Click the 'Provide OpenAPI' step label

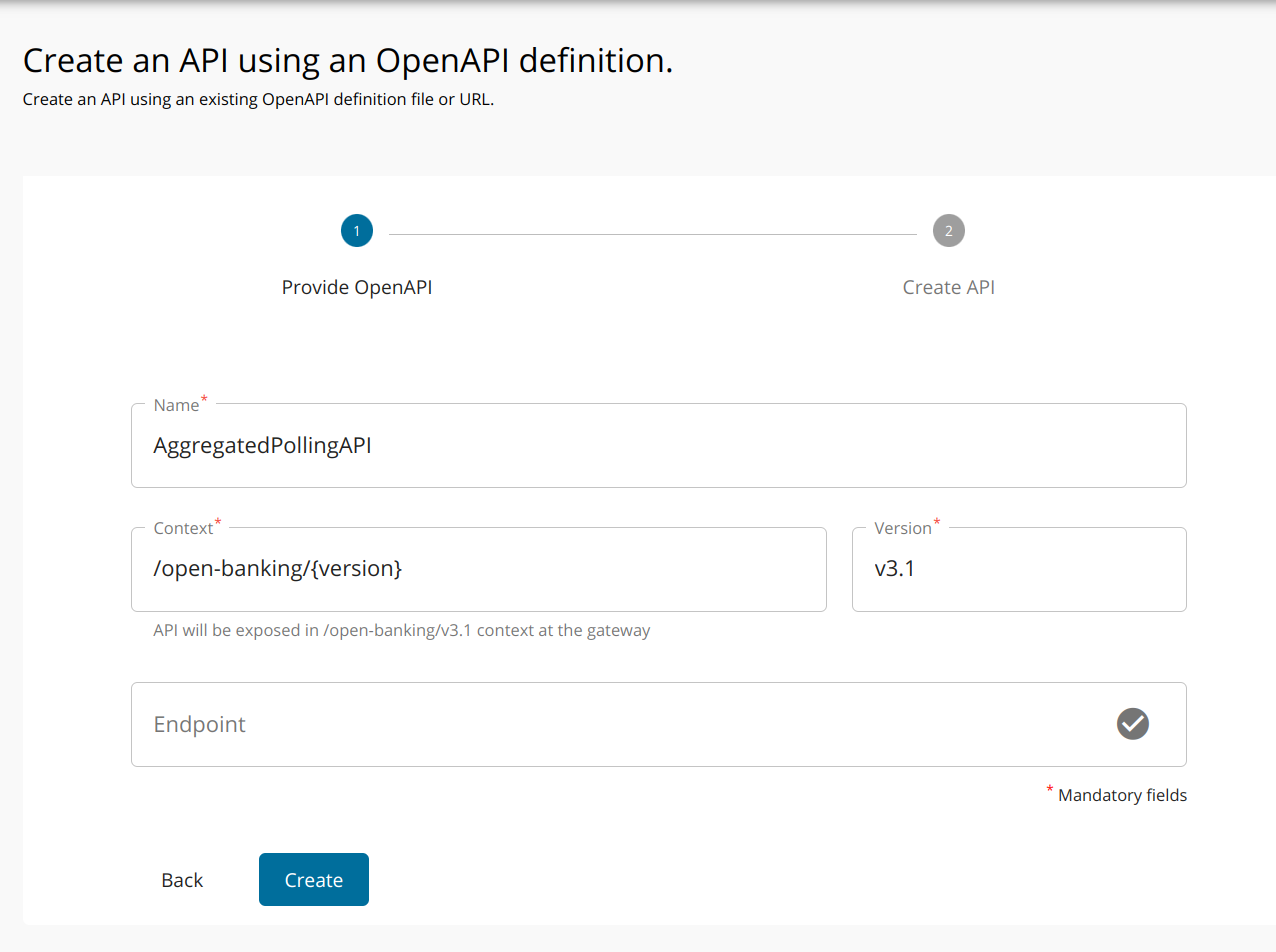coord(357,287)
